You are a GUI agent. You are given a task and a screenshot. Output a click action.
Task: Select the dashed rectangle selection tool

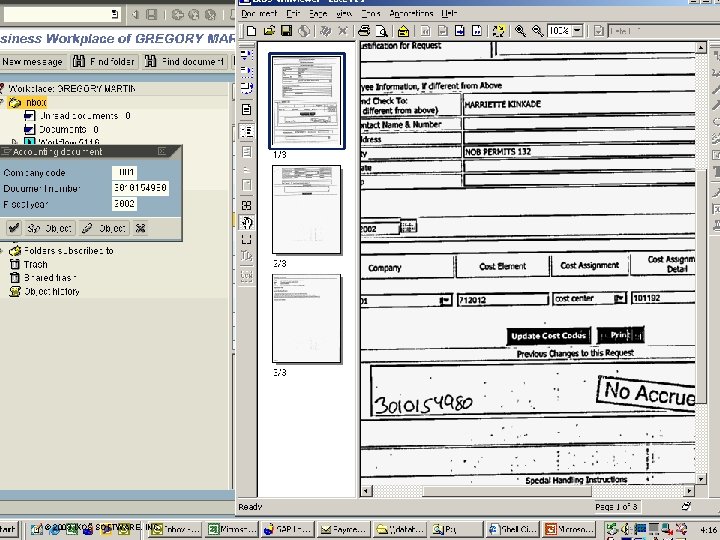tap(247, 239)
